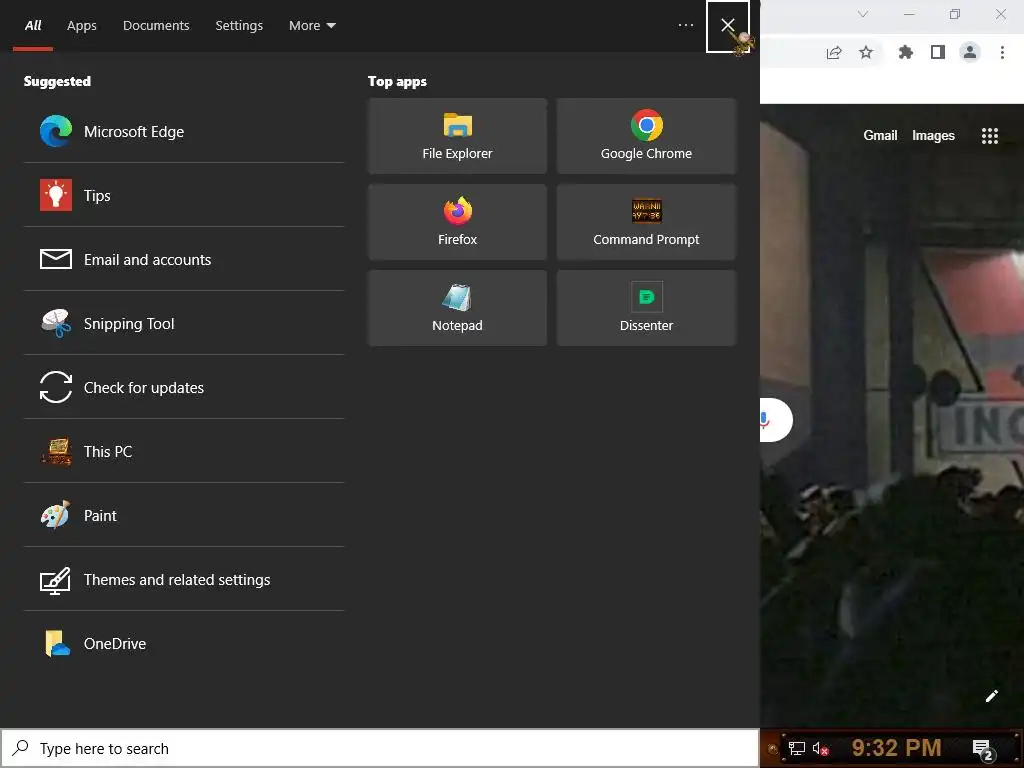The height and width of the screenshot is (768, 1024).
Task: Open search options ellipsis menu
Action: pos(686,25)
